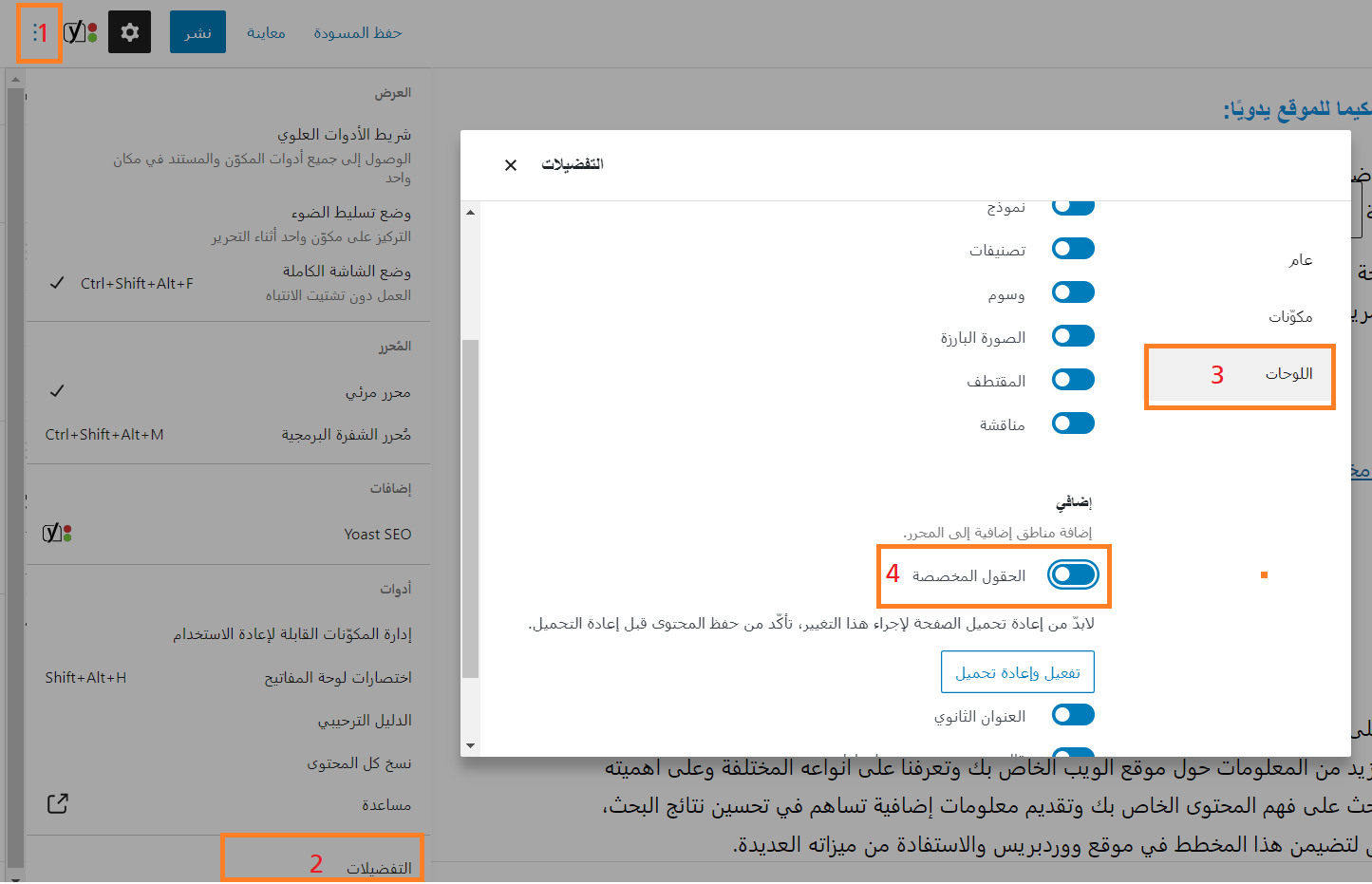Switch to the مكوّنات preferences tab
Screen dimensions: 1372x884
point(1290,317)
